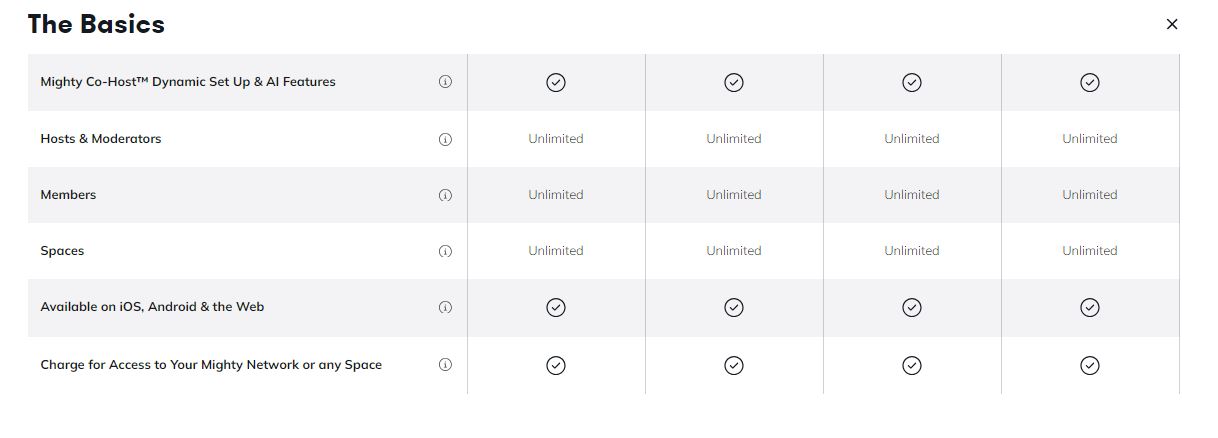Show info tooltip for Members row

(x=446, y=195)
